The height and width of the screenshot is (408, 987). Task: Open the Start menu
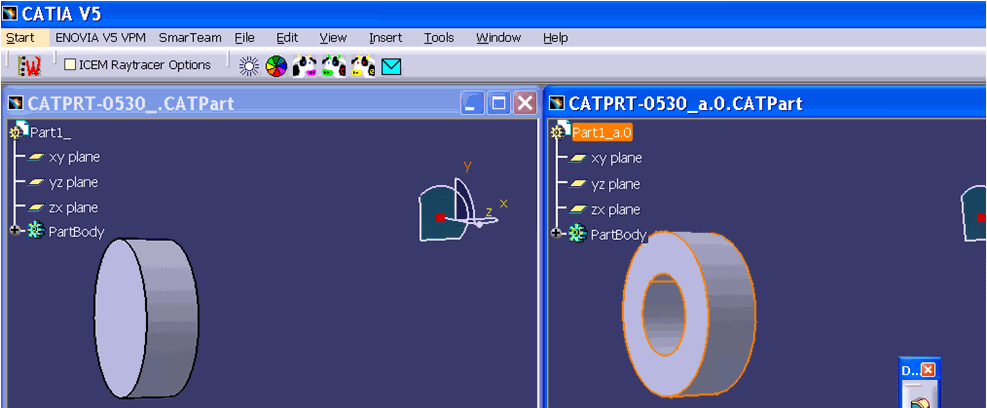(x=20, y=38)
